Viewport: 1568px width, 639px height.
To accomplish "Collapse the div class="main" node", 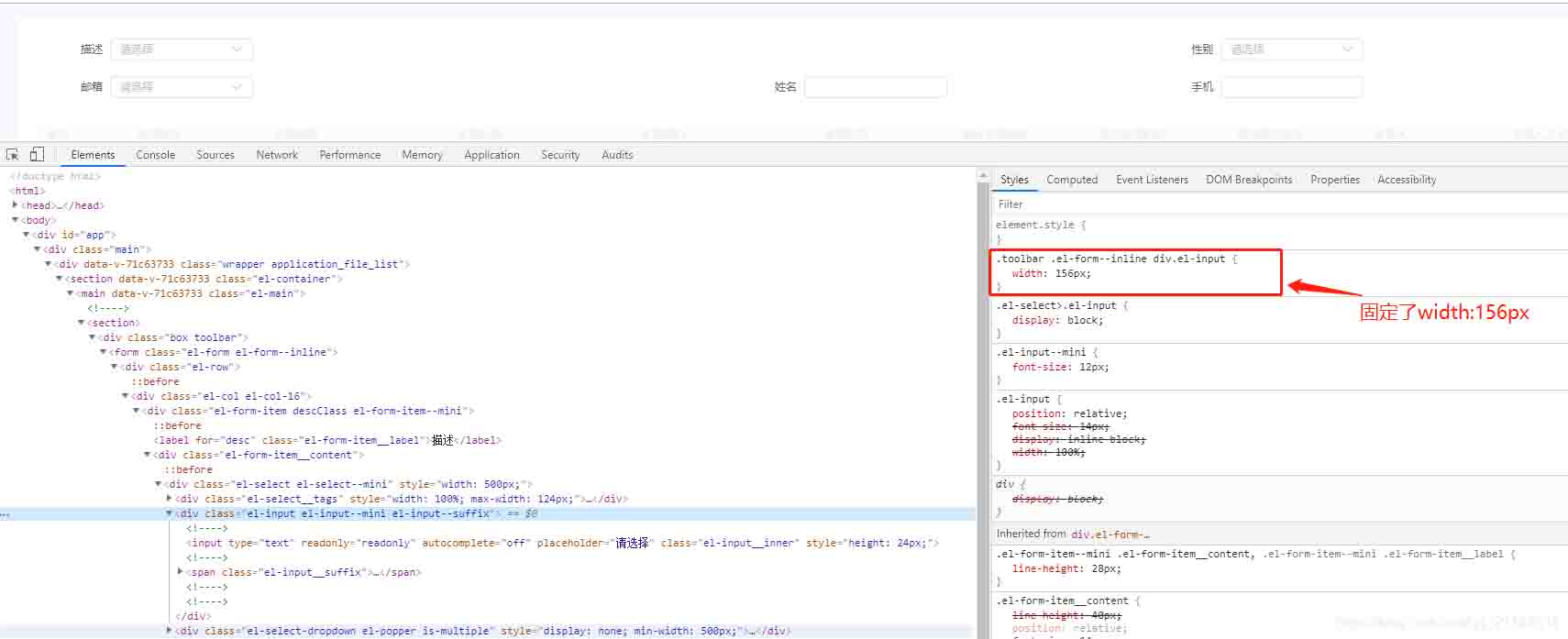I will pos(37,249).
